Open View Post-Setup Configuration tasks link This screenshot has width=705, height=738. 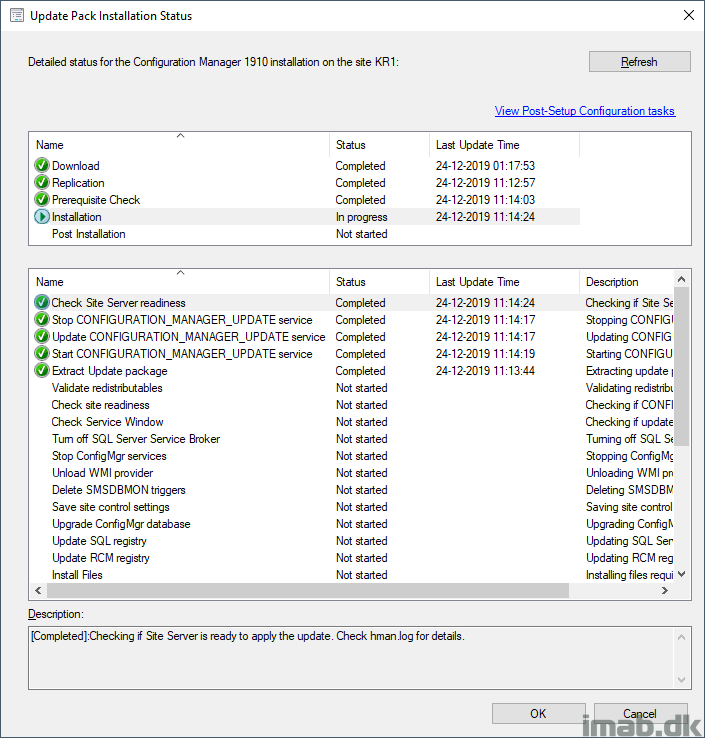coord(585,111)
